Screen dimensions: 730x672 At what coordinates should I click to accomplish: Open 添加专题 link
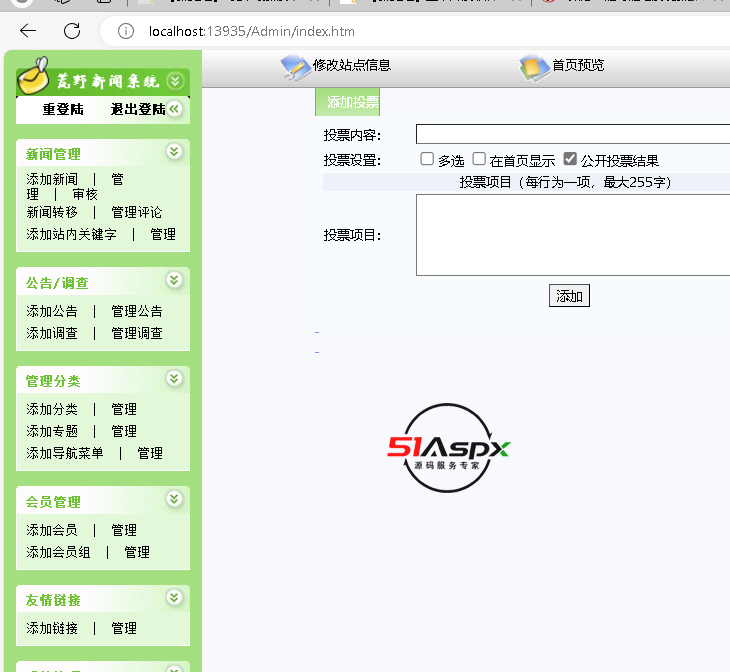click(52, 431)
